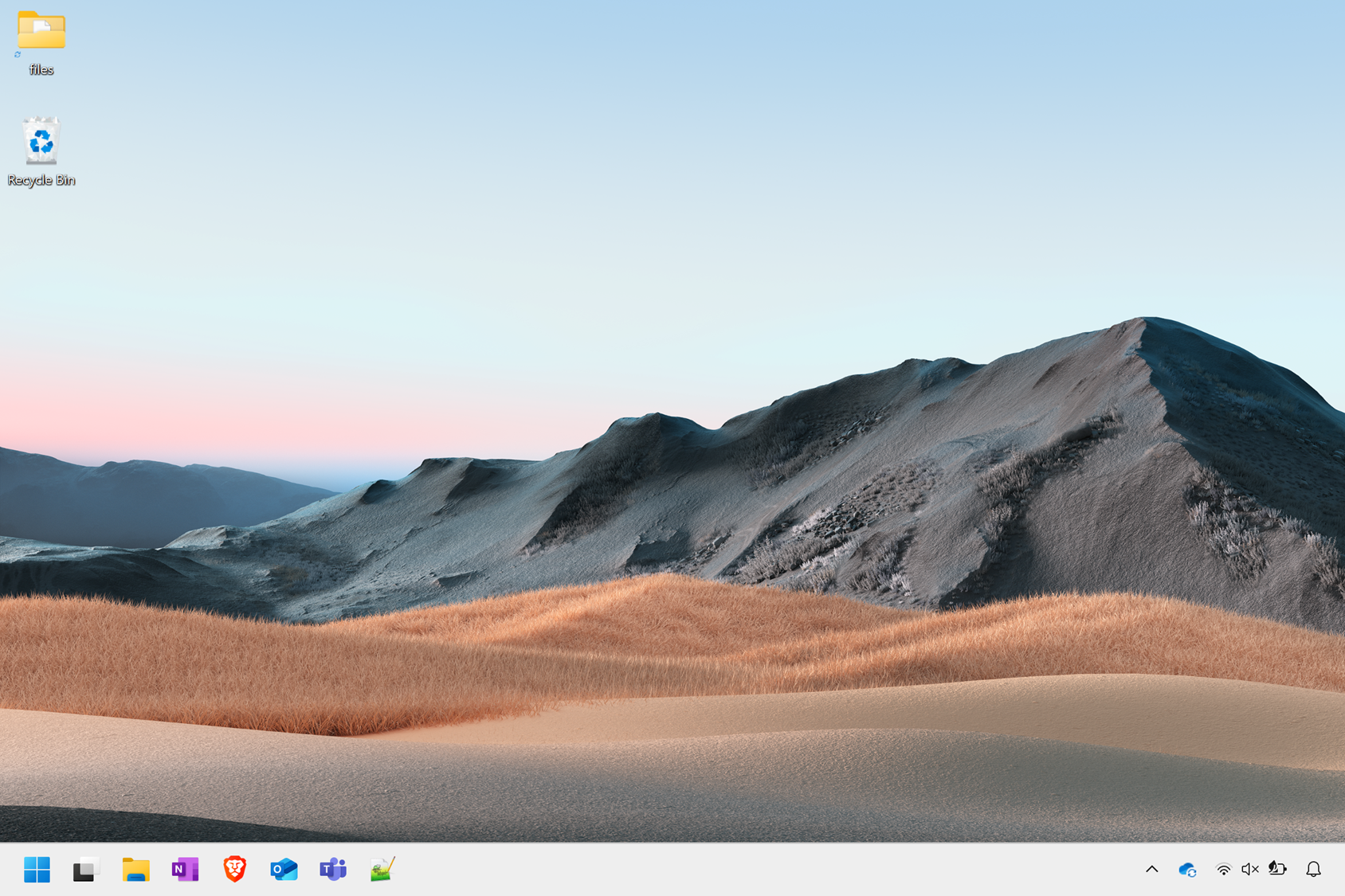1345x896 pixels.
Task: Click the Show Desktop taskbar corner edge
Action: coord(1342,869)
